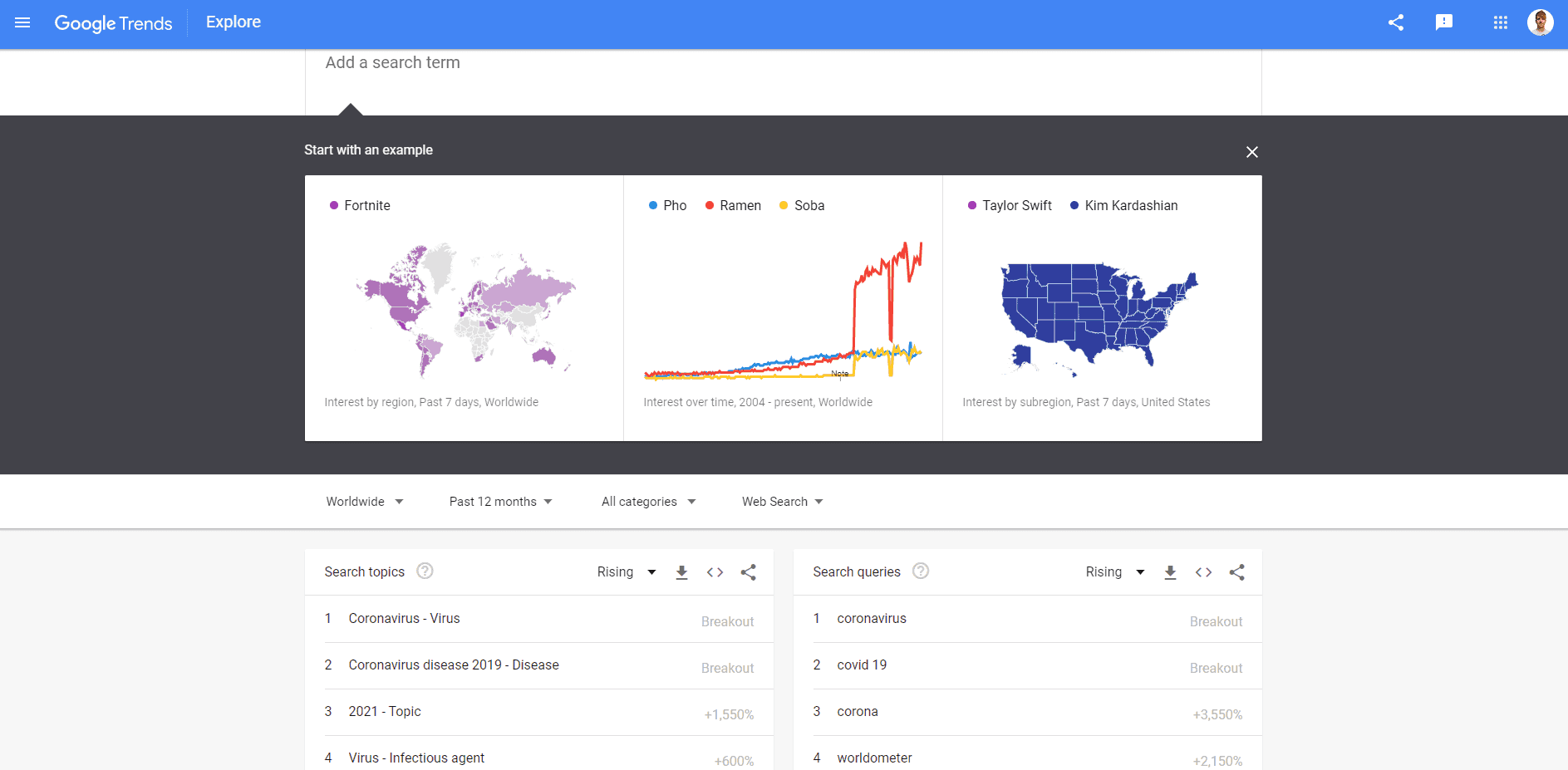
Task: Expand the All categories dropdown
Action: tap(648, 502)
